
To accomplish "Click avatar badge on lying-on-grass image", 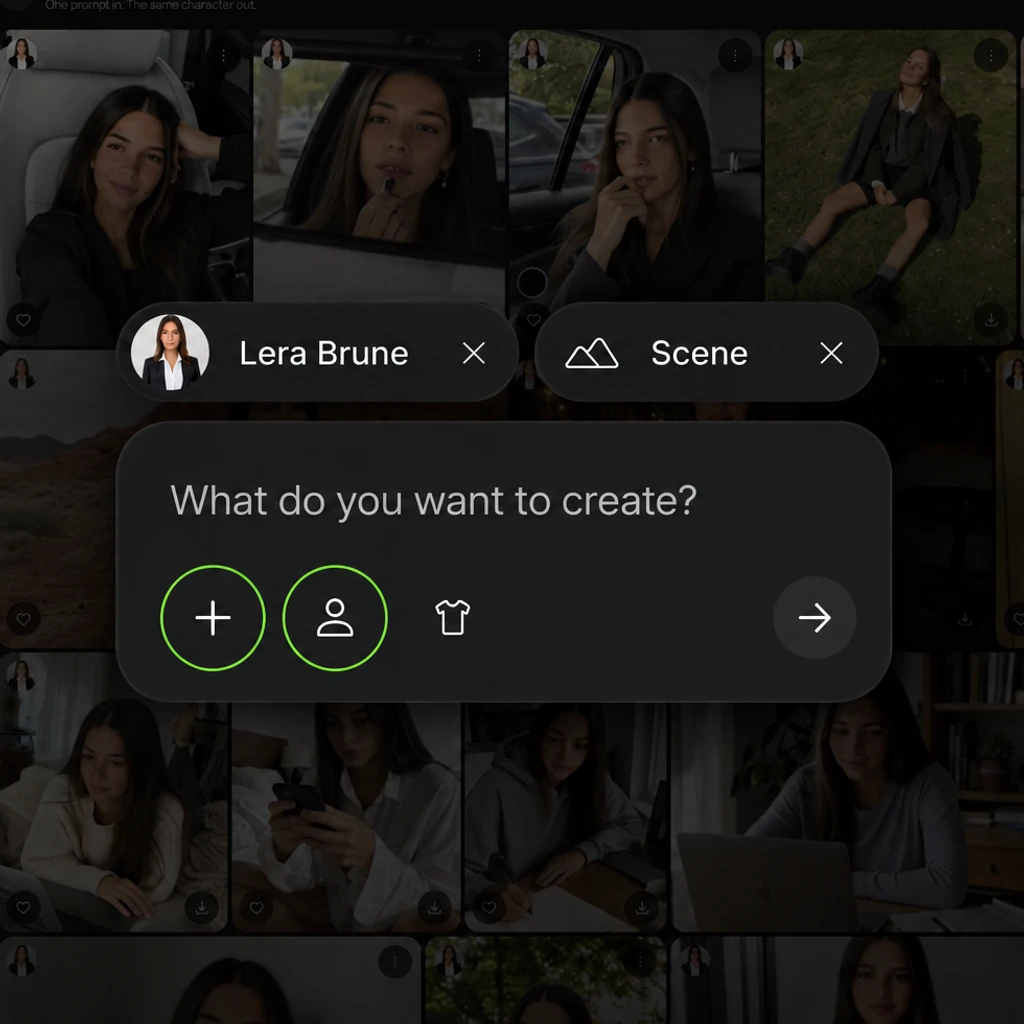I will pyautogui.click(x=789, y=54).
